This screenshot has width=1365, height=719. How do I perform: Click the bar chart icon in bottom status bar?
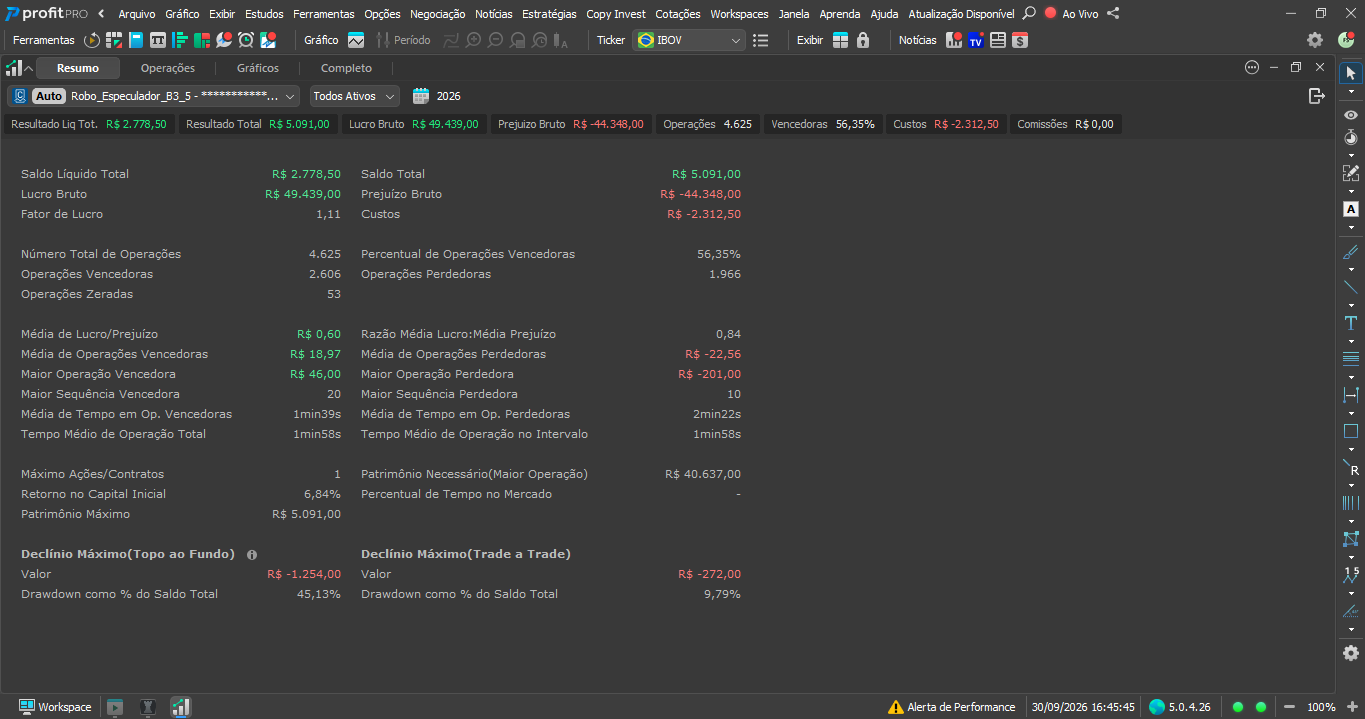click(180, 707)
